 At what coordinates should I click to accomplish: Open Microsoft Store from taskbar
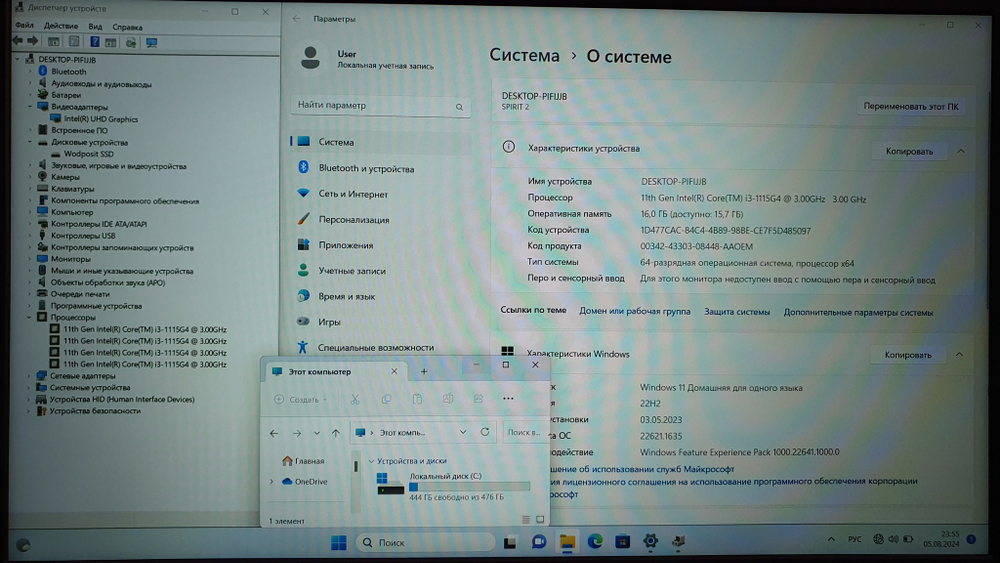[x=622, y=541]
